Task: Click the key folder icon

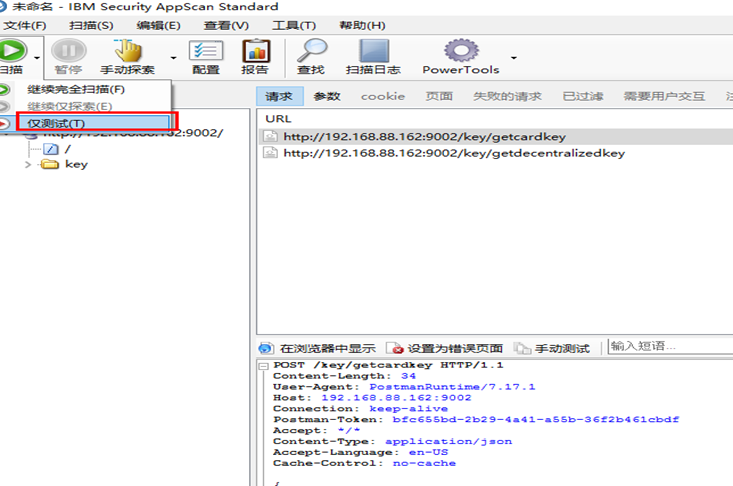Action: coord(50,164)
